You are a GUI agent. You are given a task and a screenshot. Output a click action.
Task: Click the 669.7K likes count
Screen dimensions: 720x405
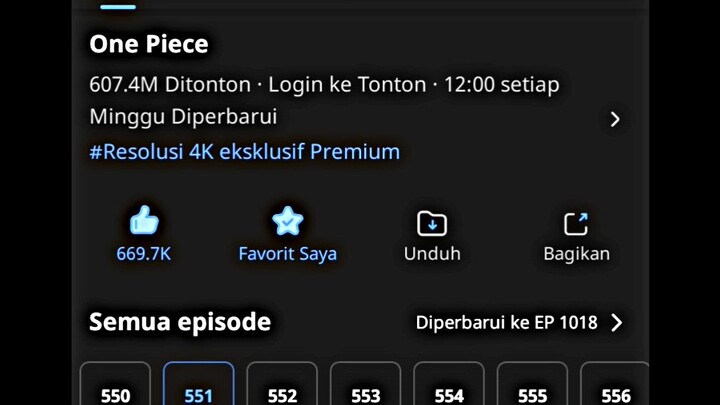pyautogui.click(x=144, y=253)
